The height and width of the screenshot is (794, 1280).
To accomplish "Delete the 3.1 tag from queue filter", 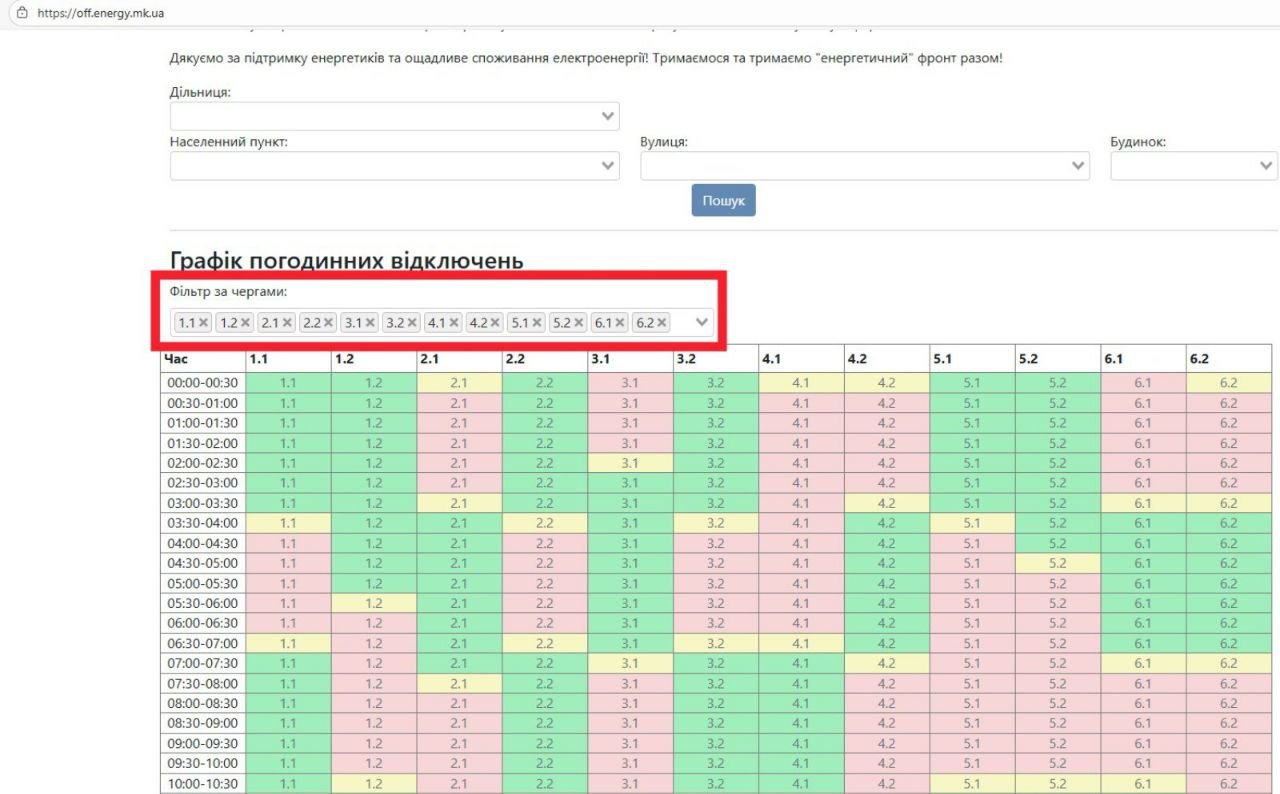I will tap(370, 323).
